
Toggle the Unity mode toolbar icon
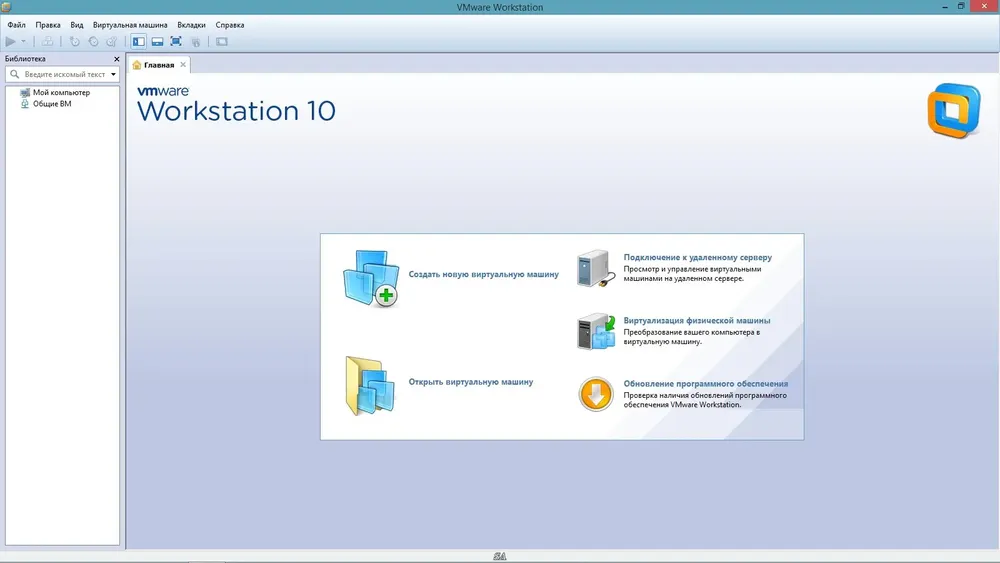tap(196, 41)
